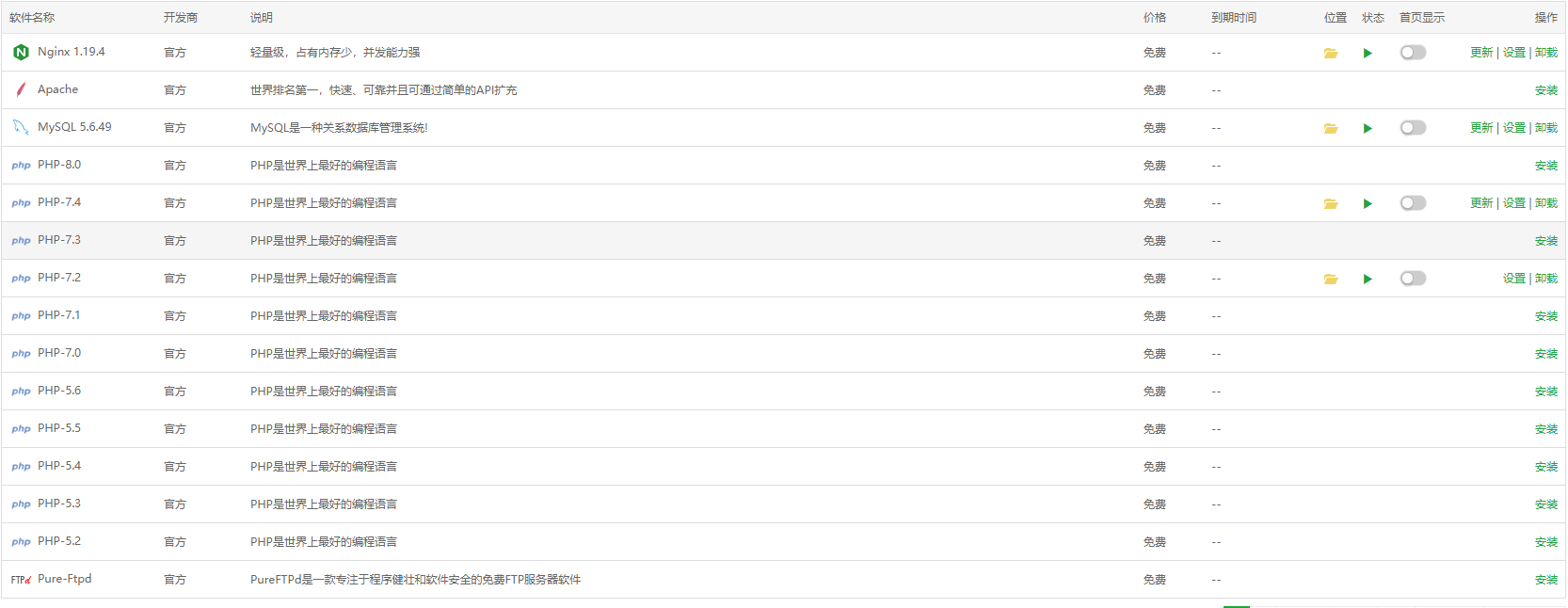This screenshot has width=1568, height=608.
Task: Open the MySQL 5.6.49 folder icon
Action: (1331, 128)
